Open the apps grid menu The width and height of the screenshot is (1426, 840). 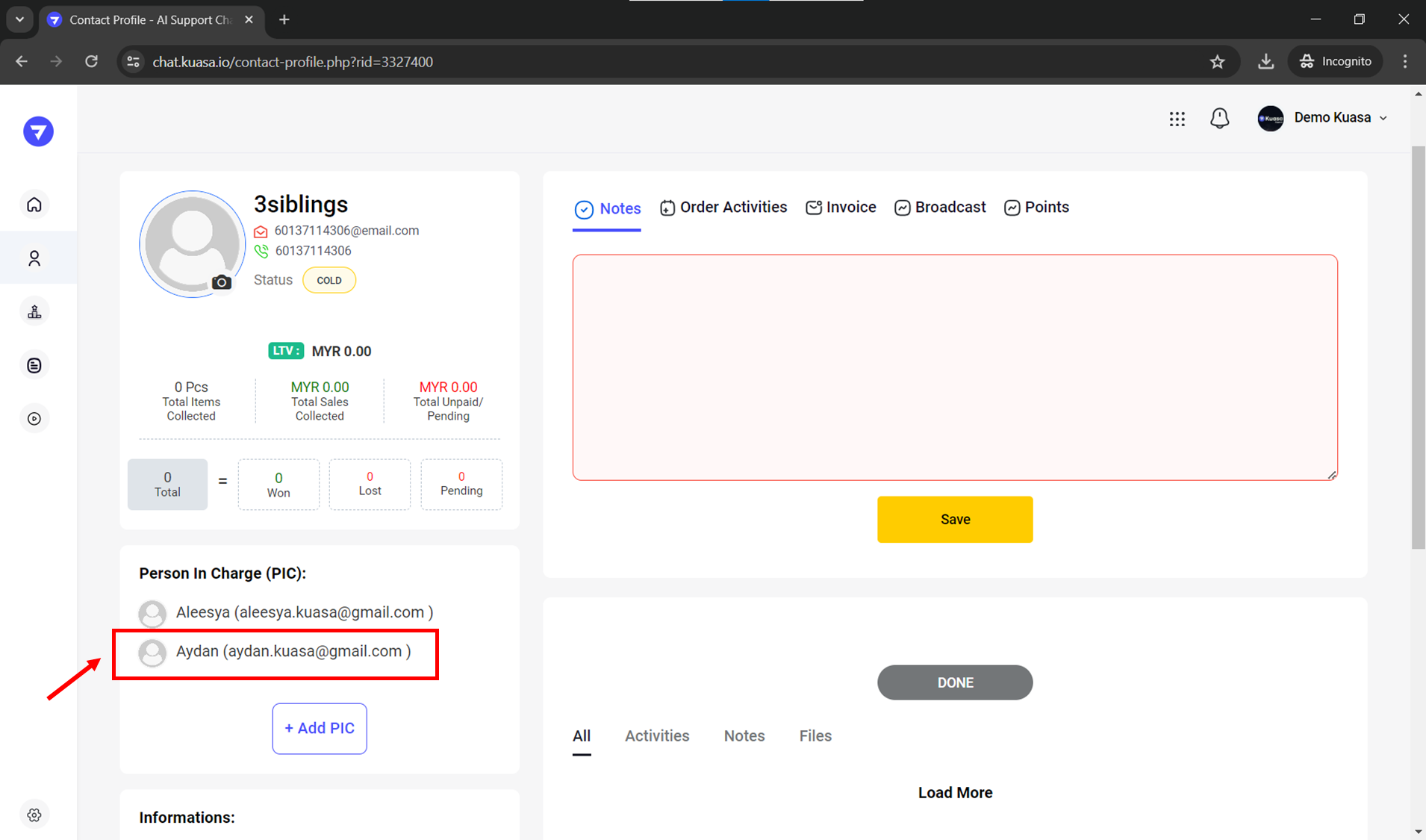[1177, 119]
